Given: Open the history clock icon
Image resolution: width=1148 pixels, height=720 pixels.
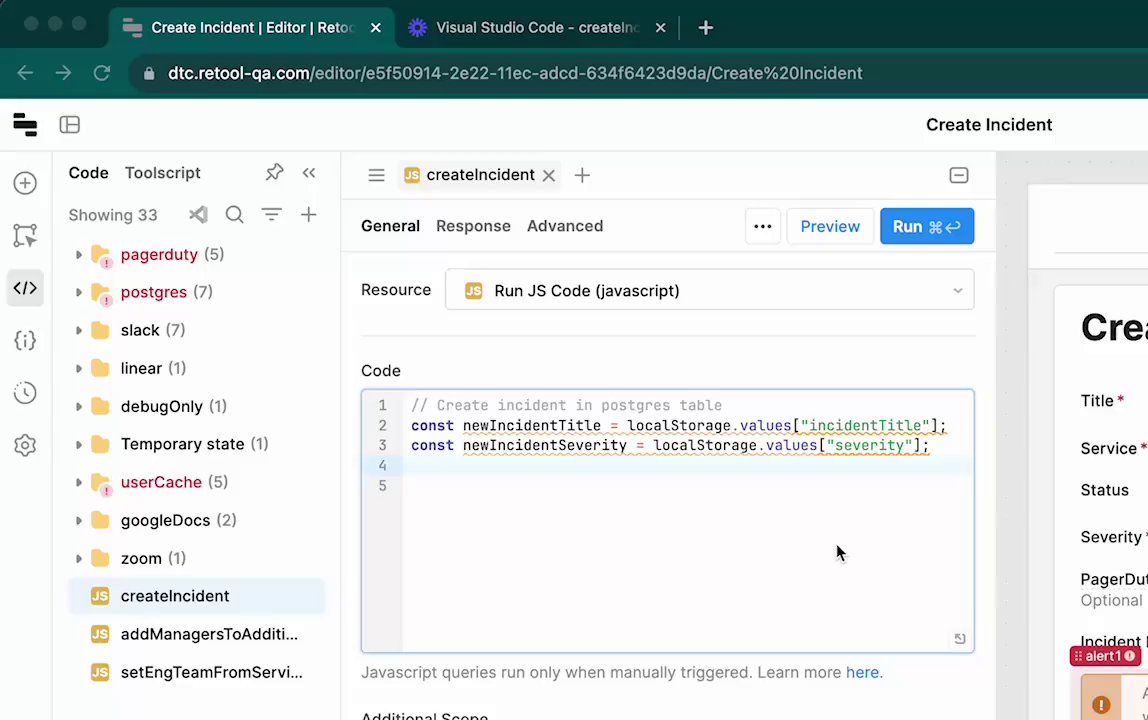Looking at the screenshot, I should click(25, 393).
